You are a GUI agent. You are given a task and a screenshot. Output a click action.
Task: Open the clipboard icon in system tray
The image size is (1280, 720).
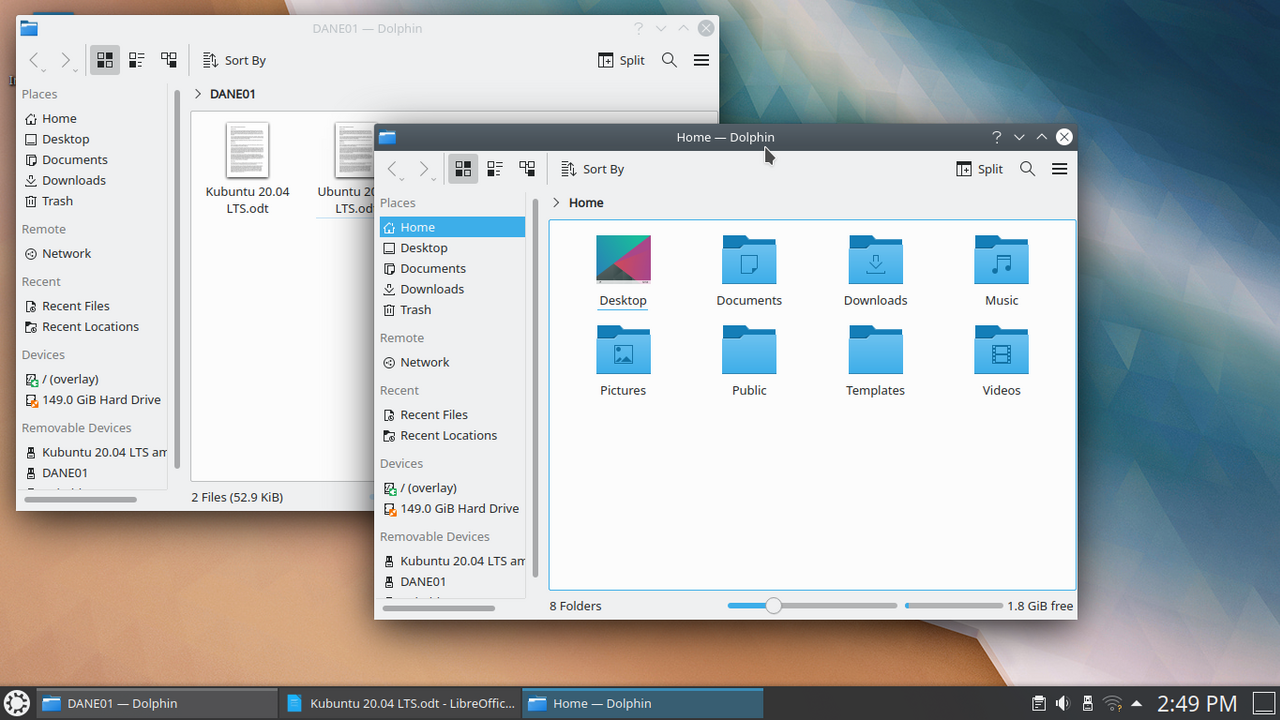pyautogui.click(x=1039, y=703)
